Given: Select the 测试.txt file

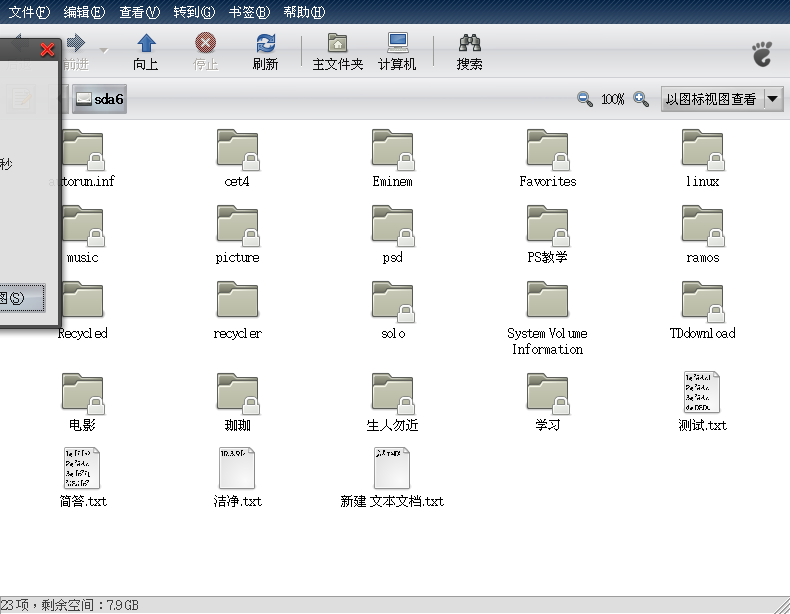Looking at the screenshot, I should [702, 402].
